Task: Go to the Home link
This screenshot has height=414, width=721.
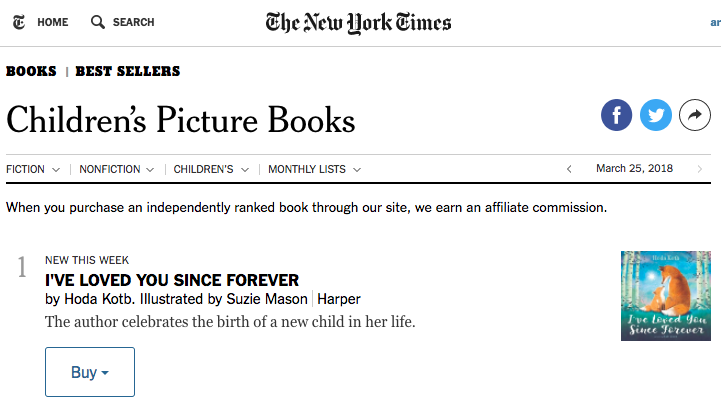Action: pyautogui.click(x=52, y=22)
